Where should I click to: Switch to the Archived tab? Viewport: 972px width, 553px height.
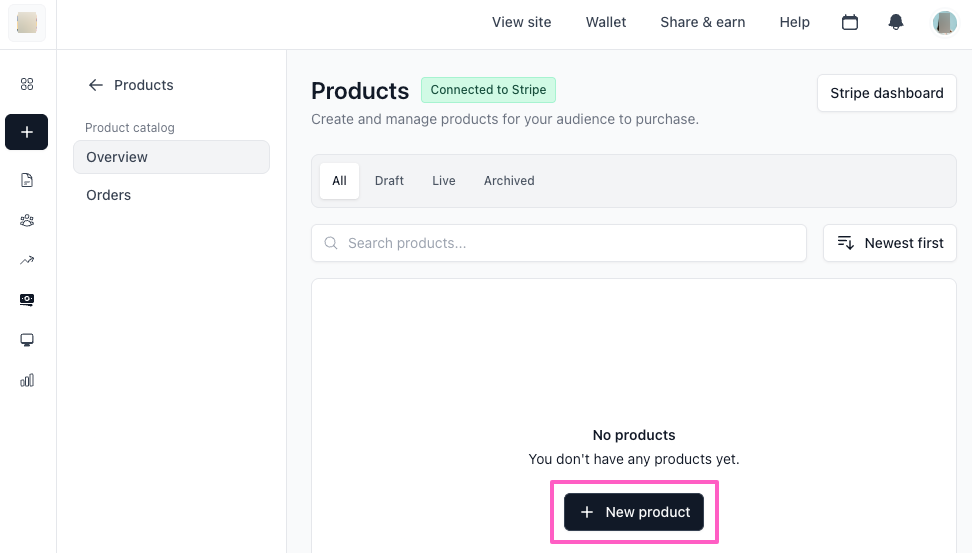tap(509, 181)
